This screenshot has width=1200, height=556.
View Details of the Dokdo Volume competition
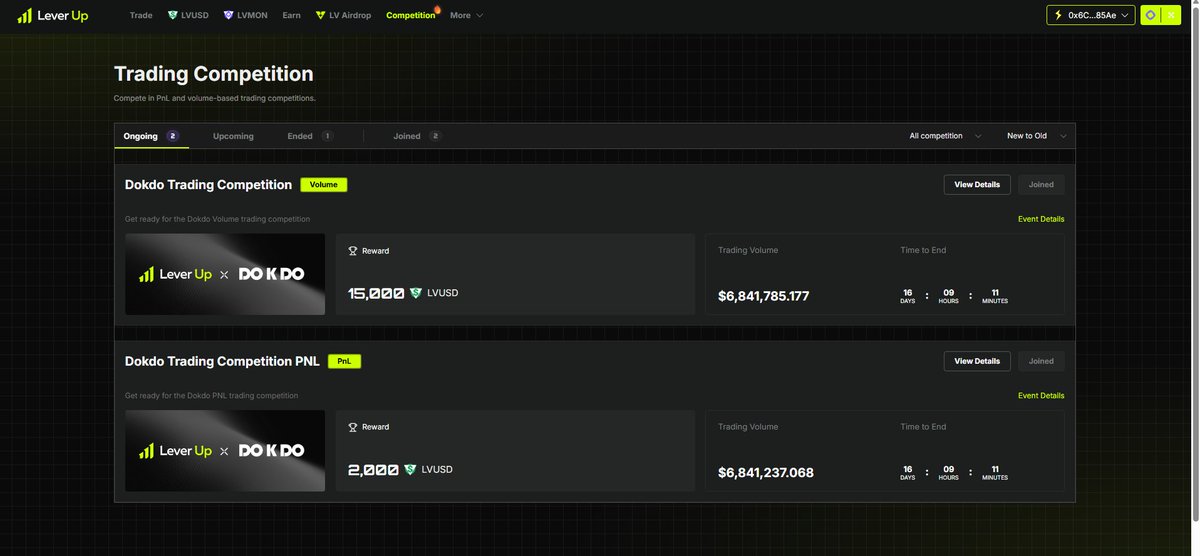[977, 185]
